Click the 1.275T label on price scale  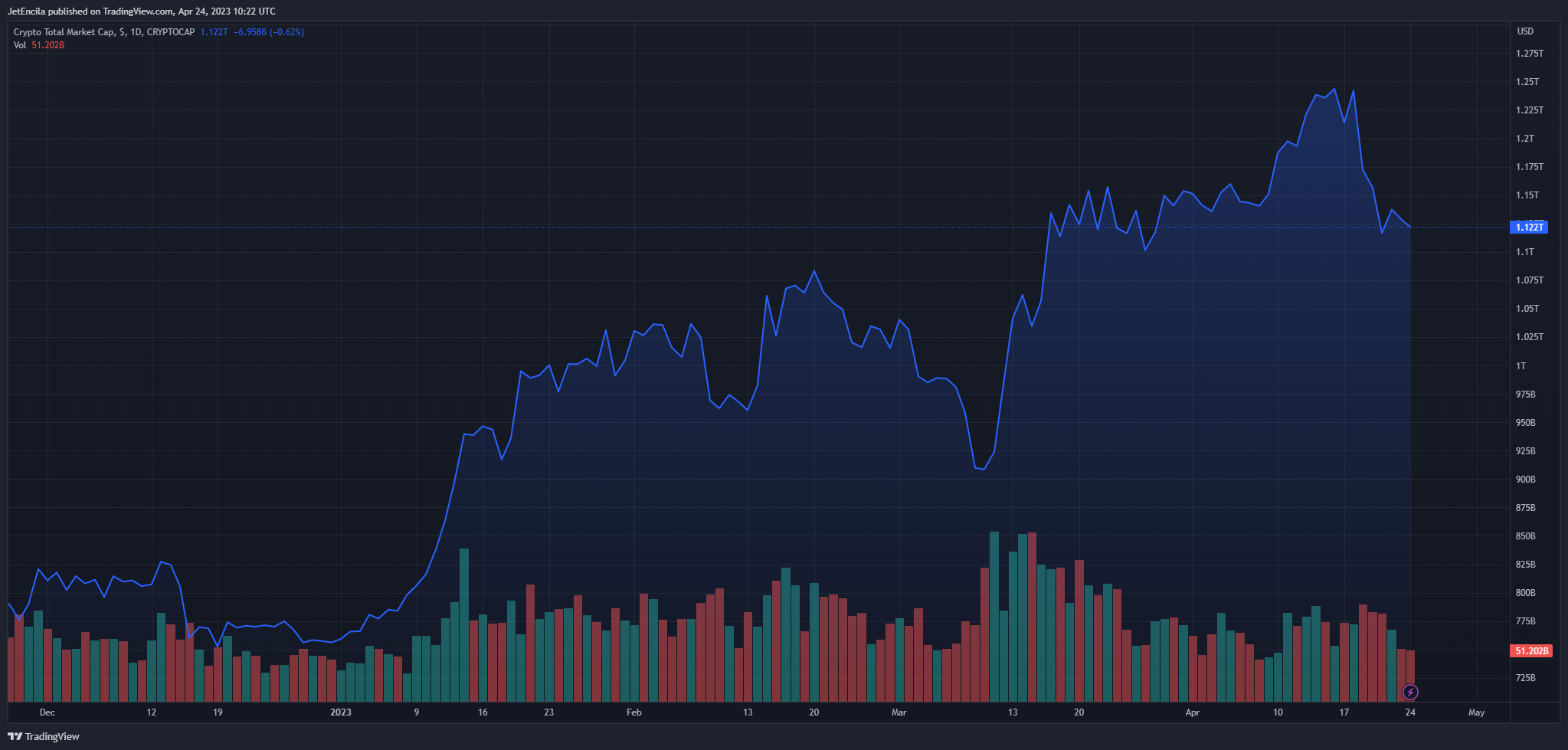click(1529, 54)
